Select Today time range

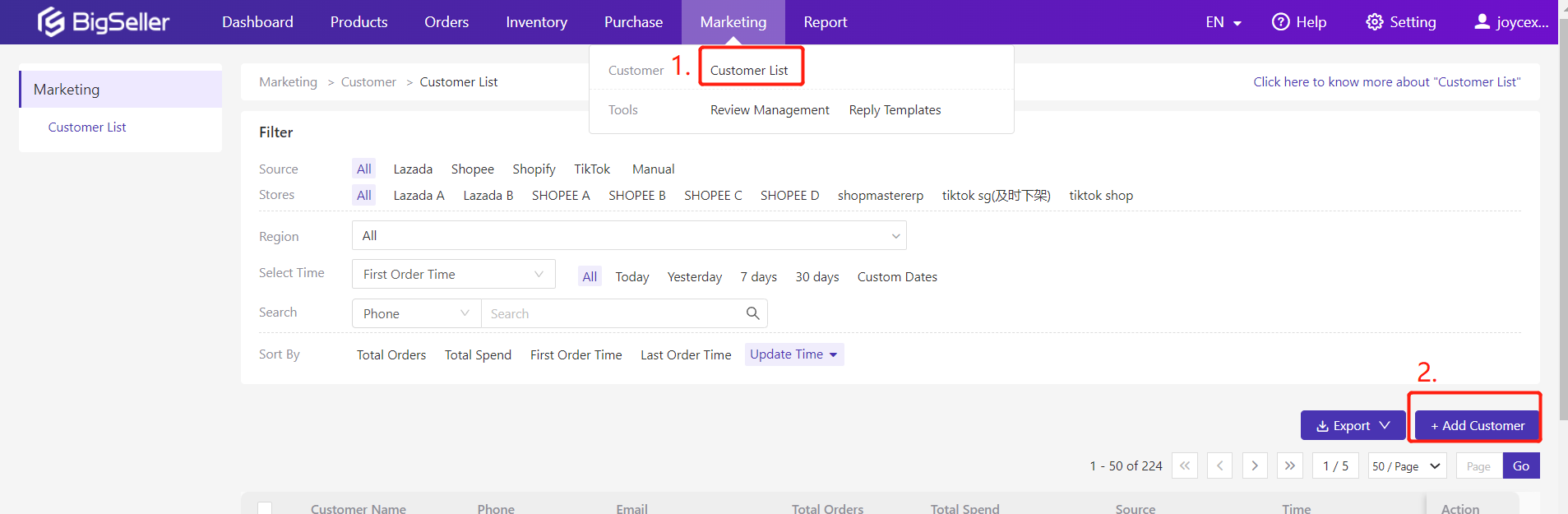(632, 277)
